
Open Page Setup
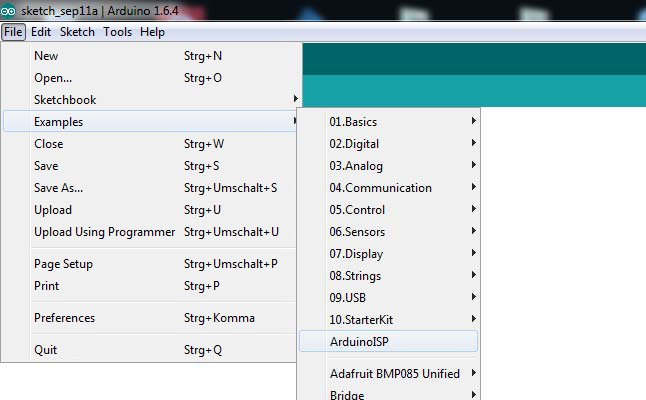(x=150, y=264)
